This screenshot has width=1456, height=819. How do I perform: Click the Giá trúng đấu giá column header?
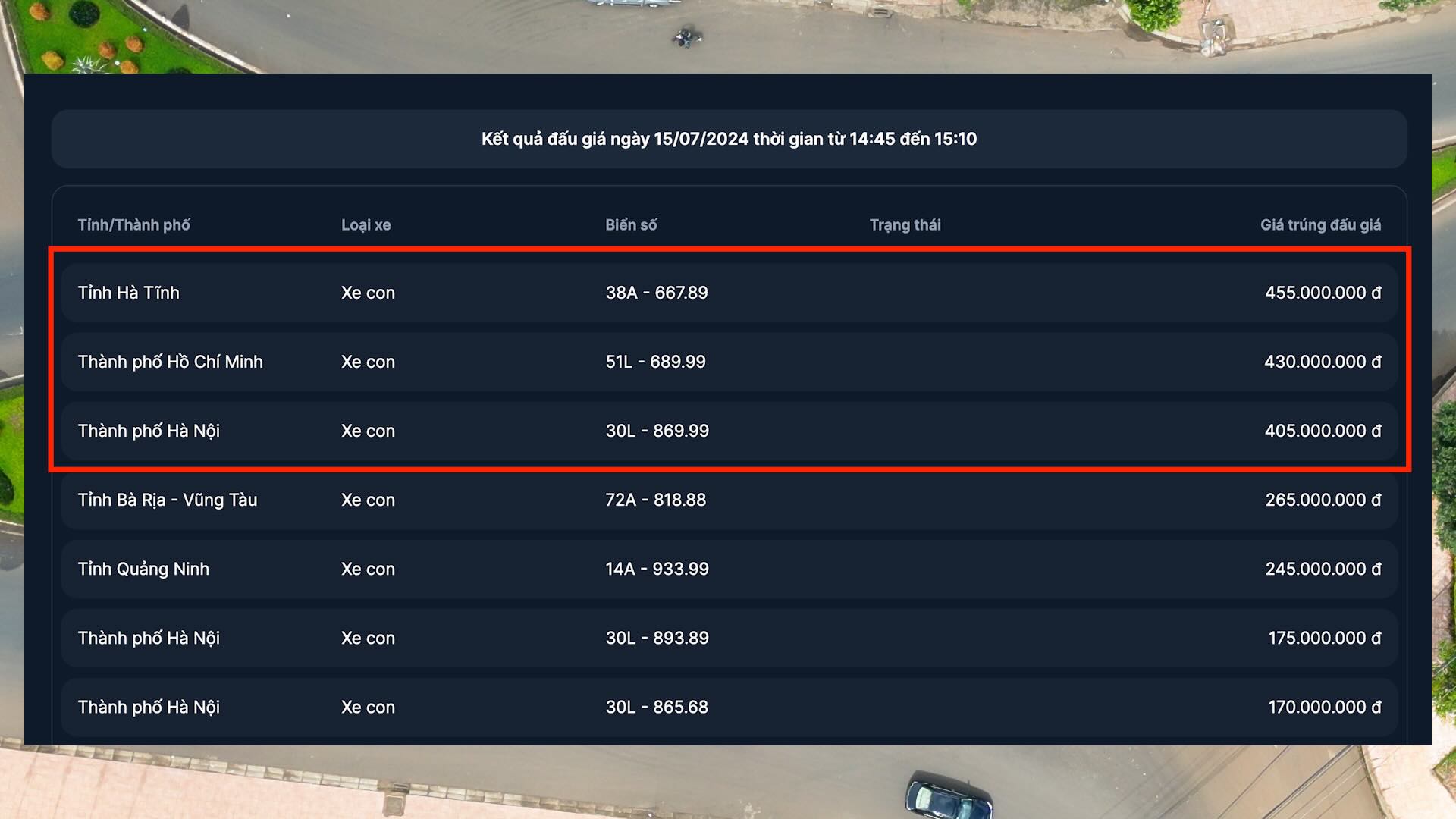(1319, 224)
